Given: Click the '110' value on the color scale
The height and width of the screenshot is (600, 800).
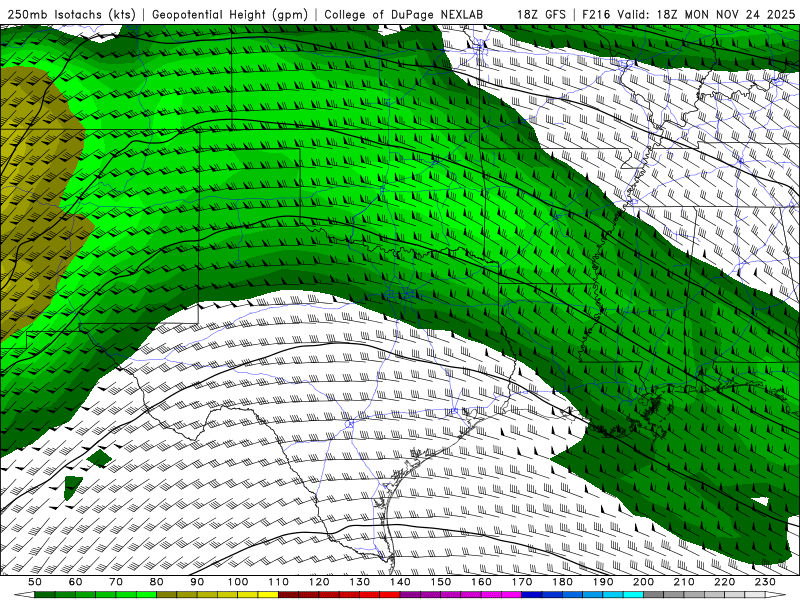Looking at the screenshot, I should tap(278, 582).
